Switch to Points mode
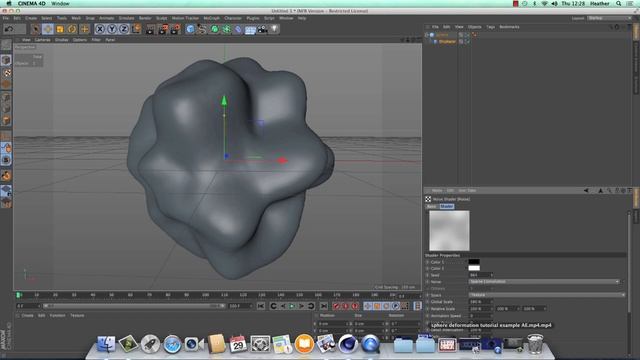Image resolution: width=640 pixels, height=360 pixels. (6, 97)
